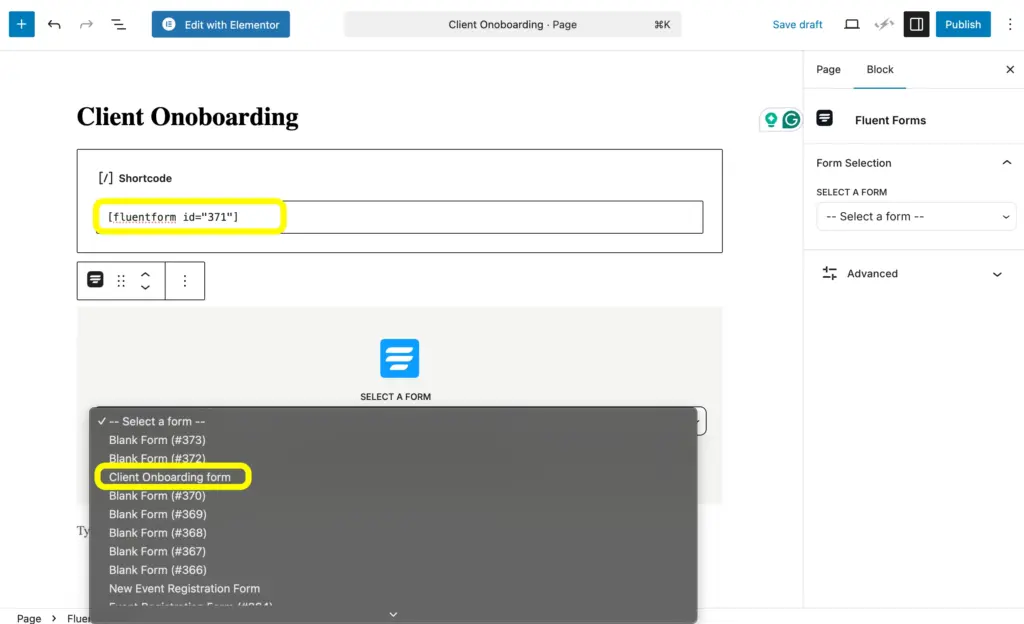Open the block inserter plus button
1024x624 pixels.
click(x=22, y=24)
